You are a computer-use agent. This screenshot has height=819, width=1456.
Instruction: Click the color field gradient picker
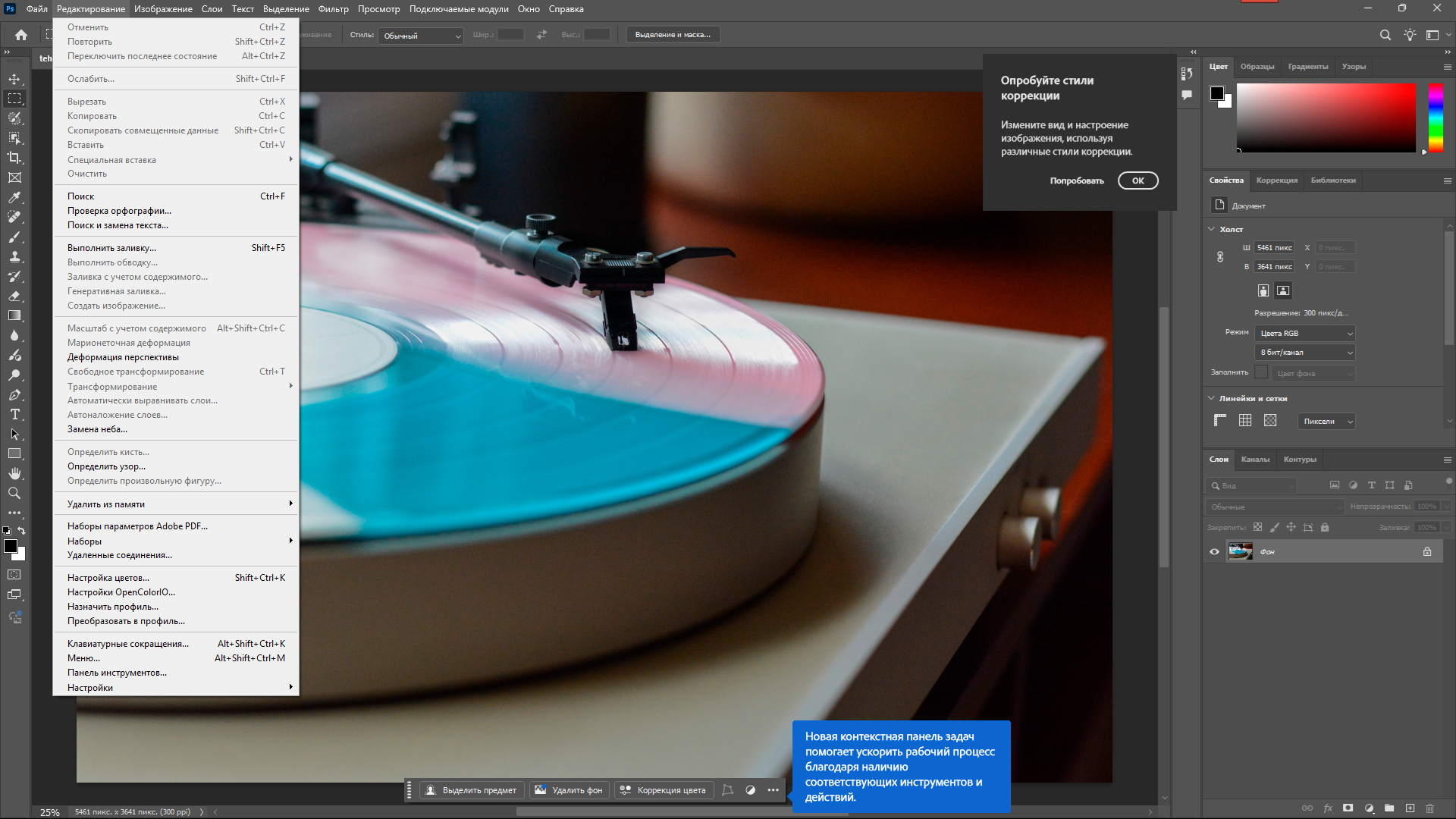click(x=1326, y=118)
